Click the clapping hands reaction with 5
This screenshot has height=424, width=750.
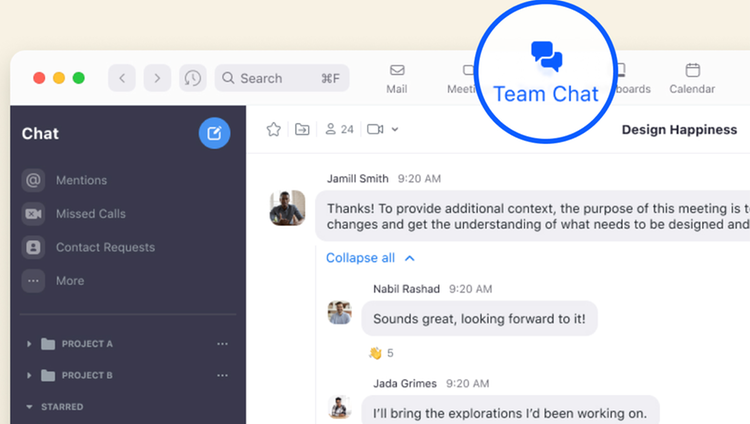(x=381, y=353)
